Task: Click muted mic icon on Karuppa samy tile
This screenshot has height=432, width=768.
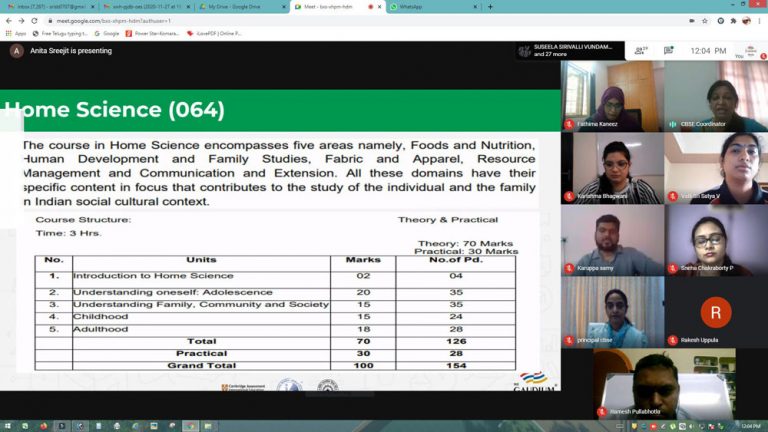Action: pos(569,268)
